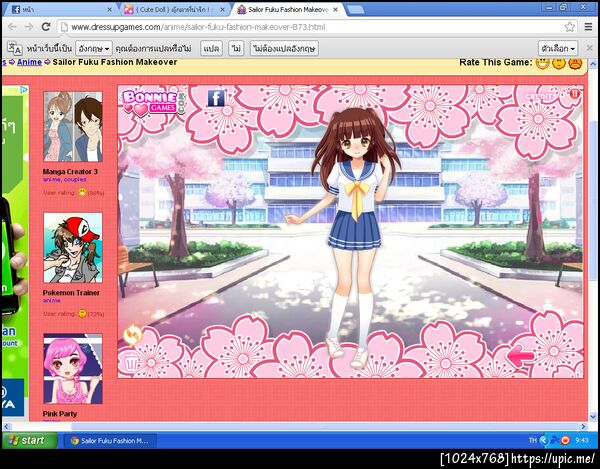This screenshot has height=469, width=600.
Task: Open the Pink Party game thumbnail
Action: [x=73, y=368]
